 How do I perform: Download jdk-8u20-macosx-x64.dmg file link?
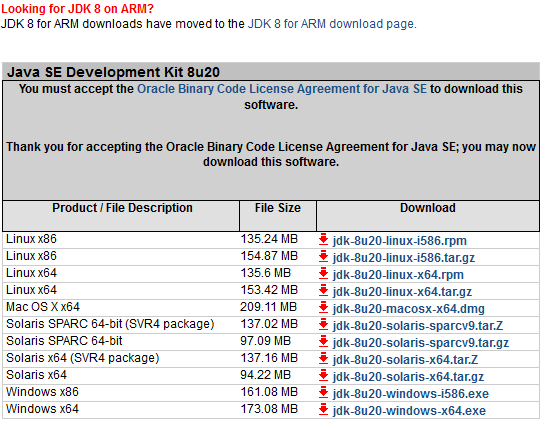(409, 309)
